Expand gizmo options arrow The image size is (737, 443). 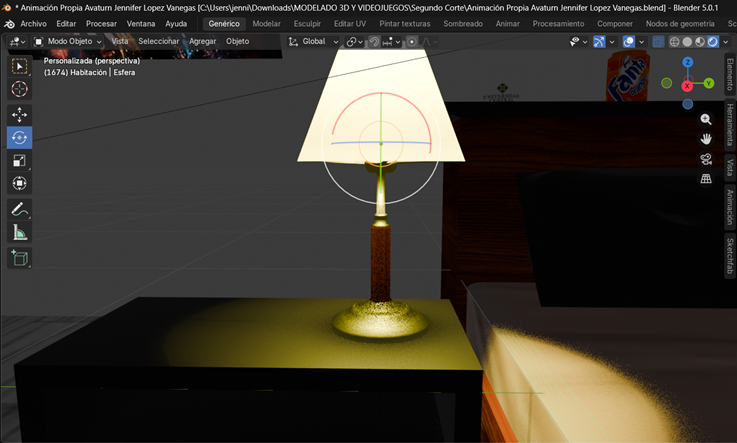(612, 42)
